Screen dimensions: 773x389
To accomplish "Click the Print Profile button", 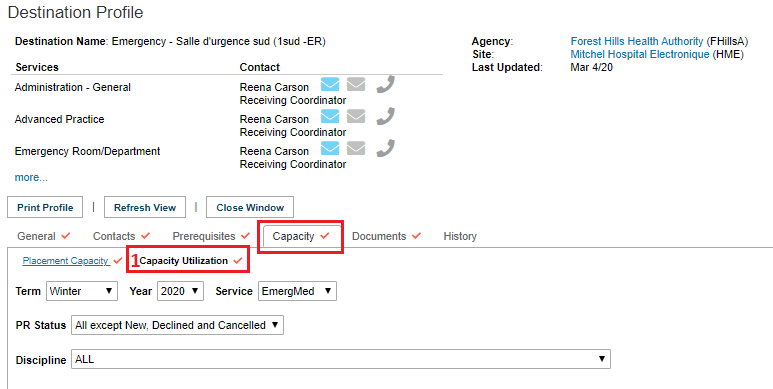I will pos(45,208).
